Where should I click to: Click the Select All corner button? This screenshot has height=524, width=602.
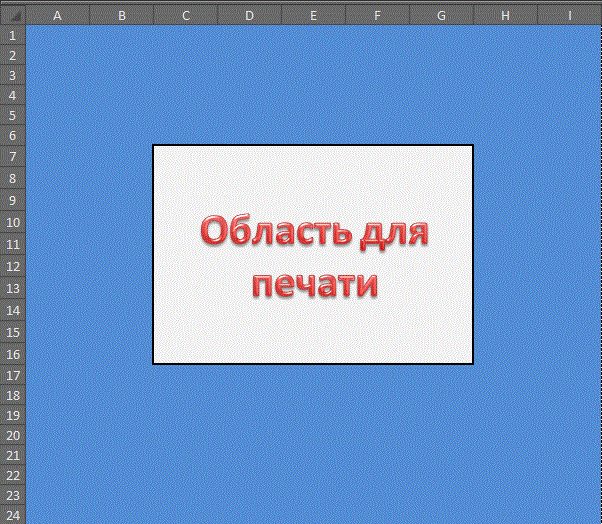click(x=12, y=16)
